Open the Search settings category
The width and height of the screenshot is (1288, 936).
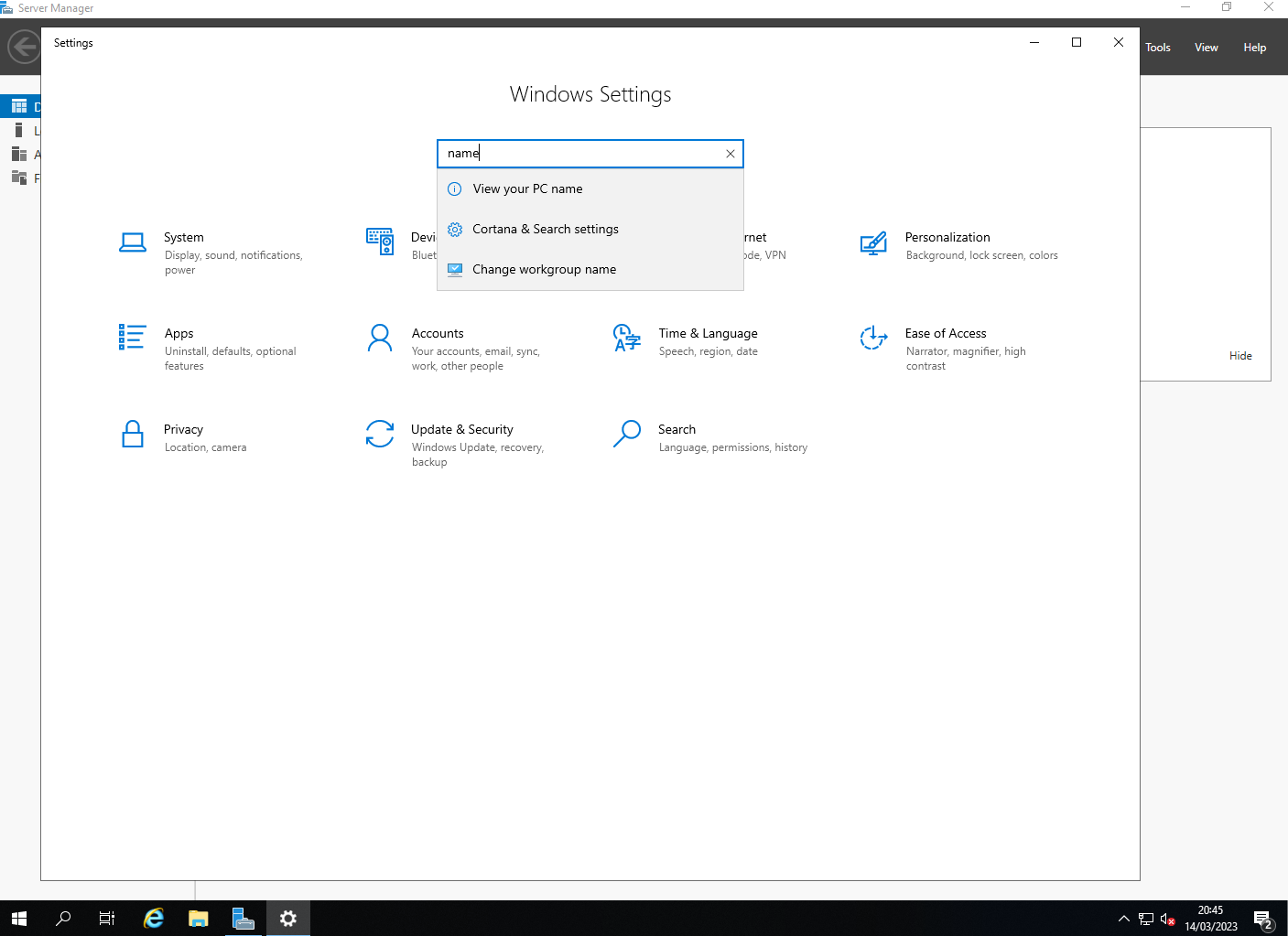click(676, 430)
